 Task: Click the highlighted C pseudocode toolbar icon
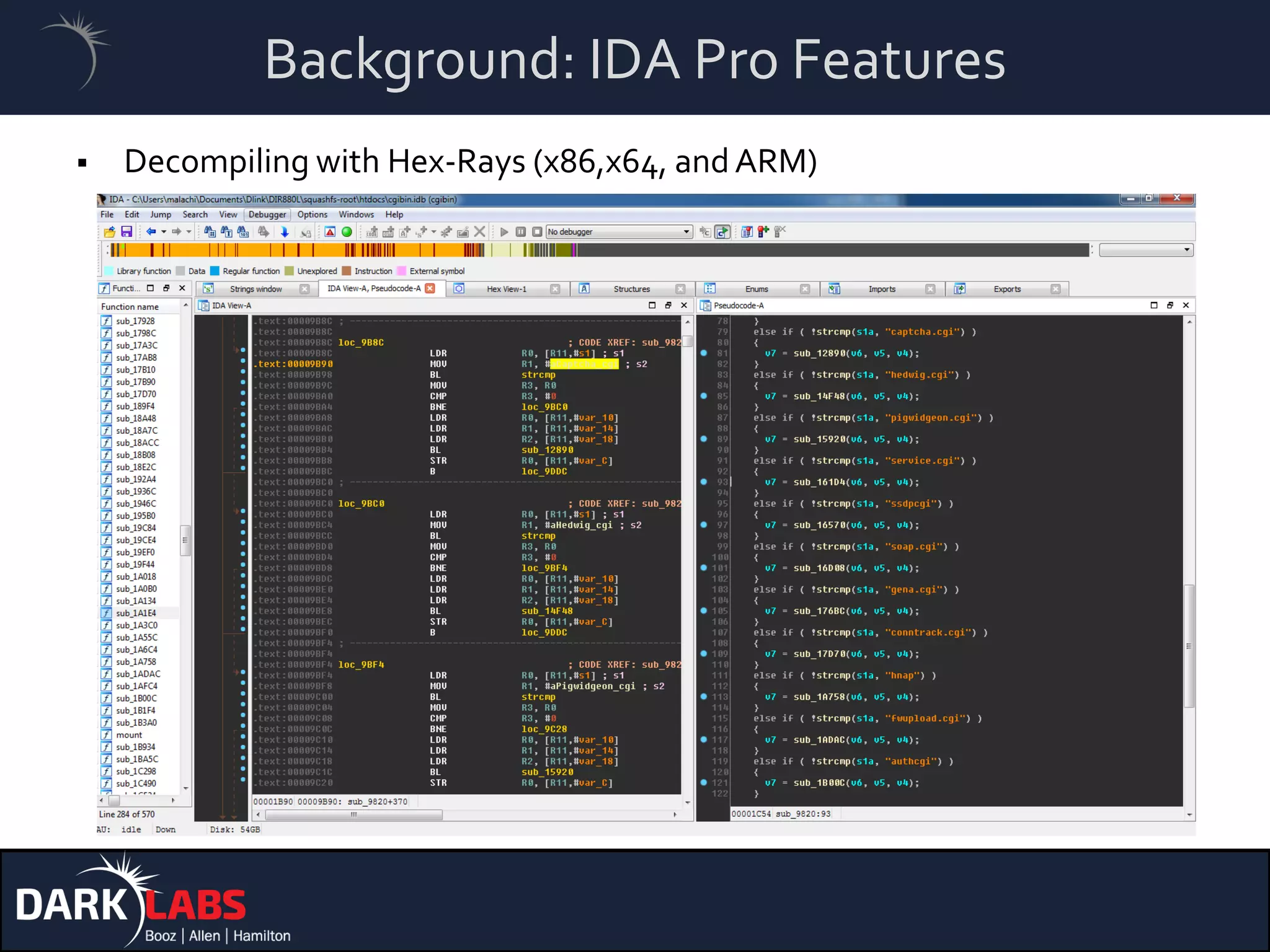pyautogui.click(x=722, y=232)
